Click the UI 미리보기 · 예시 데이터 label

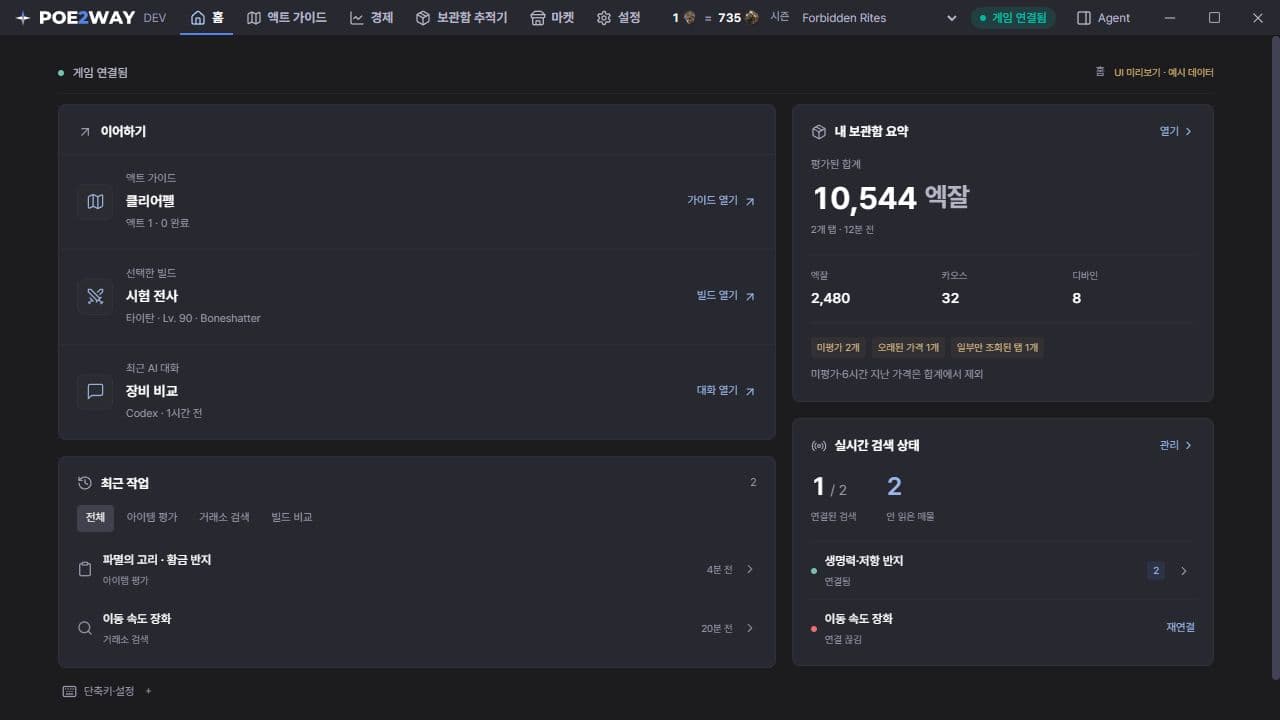point(1164,73)
